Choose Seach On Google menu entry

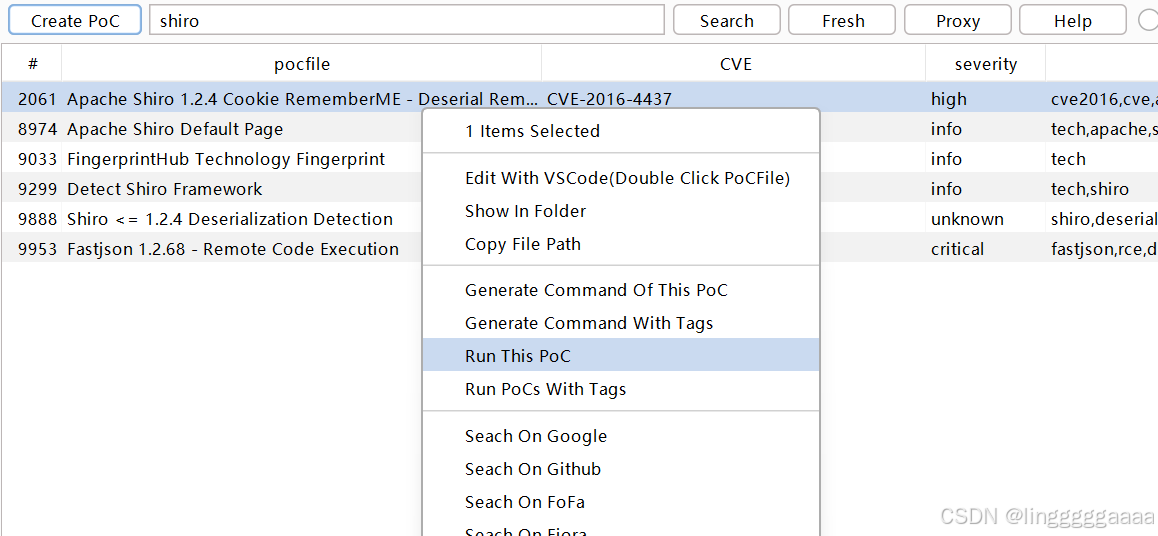[x=621, y=436]
